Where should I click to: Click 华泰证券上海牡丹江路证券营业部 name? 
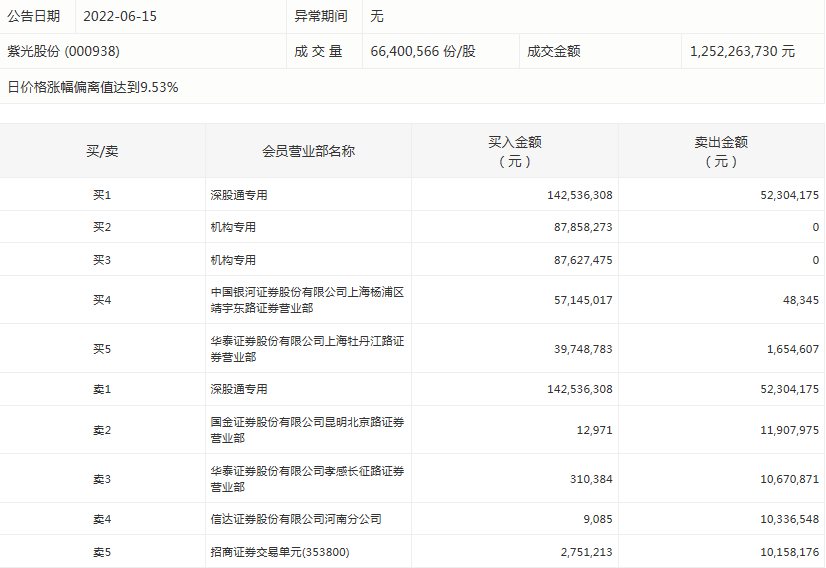pos(307,349)
